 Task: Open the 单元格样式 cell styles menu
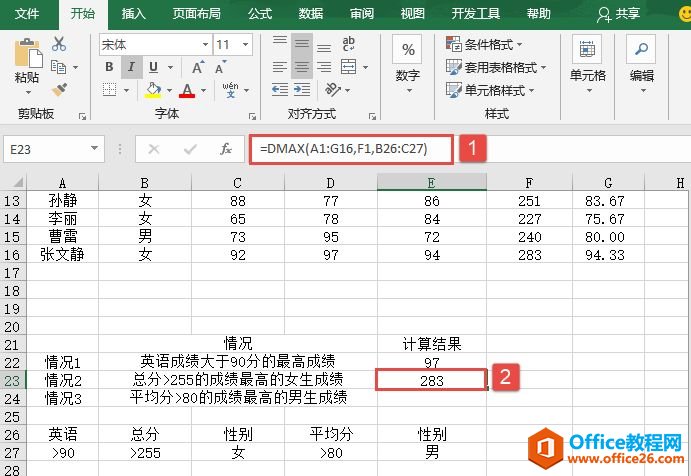coord(490,90)
